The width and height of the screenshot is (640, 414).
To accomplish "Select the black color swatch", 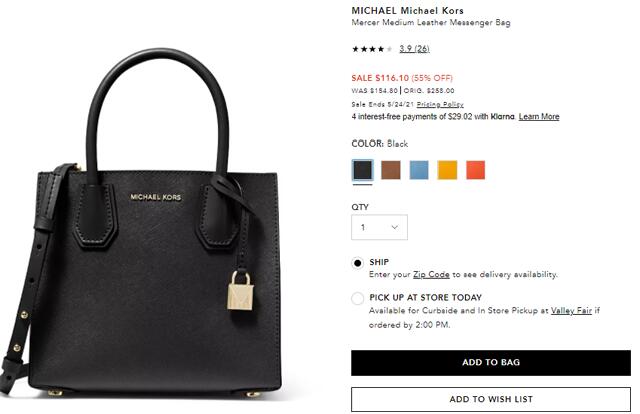I will pos(362,170).
